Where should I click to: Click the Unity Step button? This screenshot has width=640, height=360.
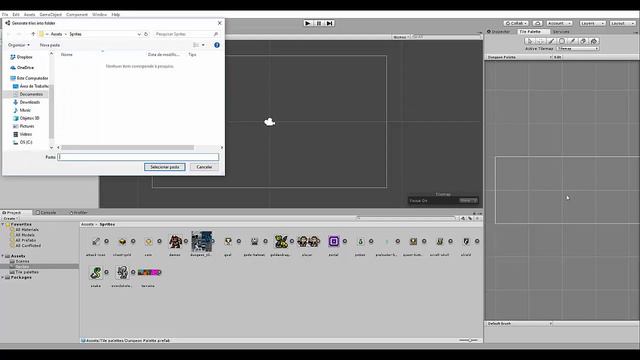329,23
